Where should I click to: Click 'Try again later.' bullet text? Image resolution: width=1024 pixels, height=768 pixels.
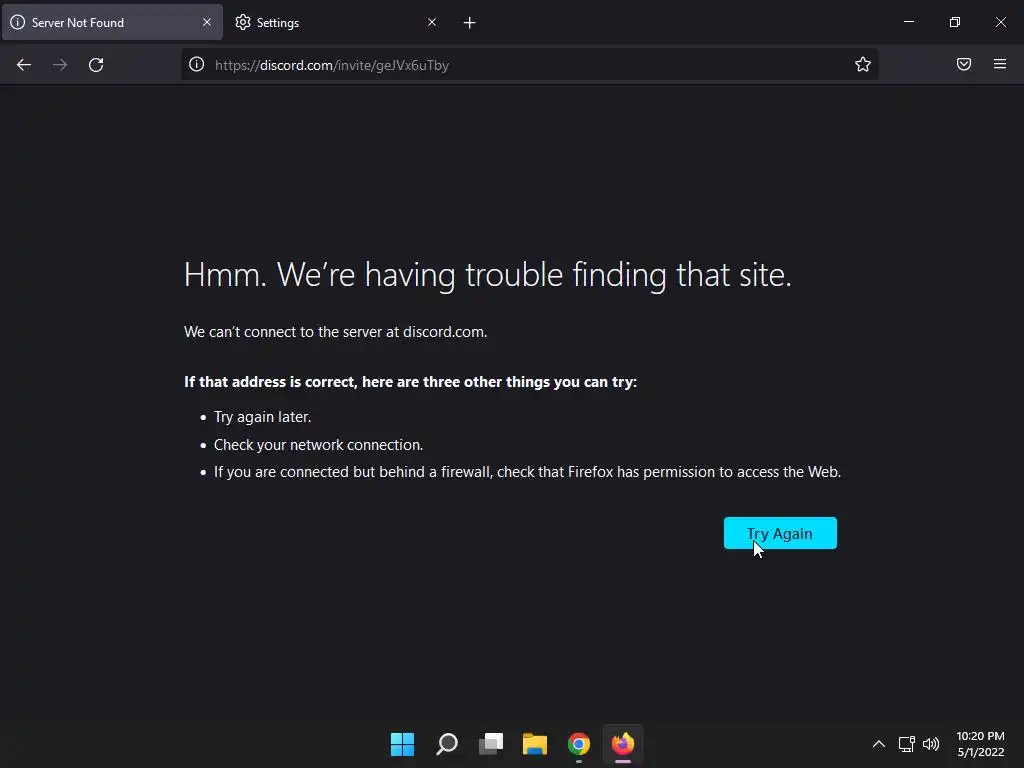point(263,417)
